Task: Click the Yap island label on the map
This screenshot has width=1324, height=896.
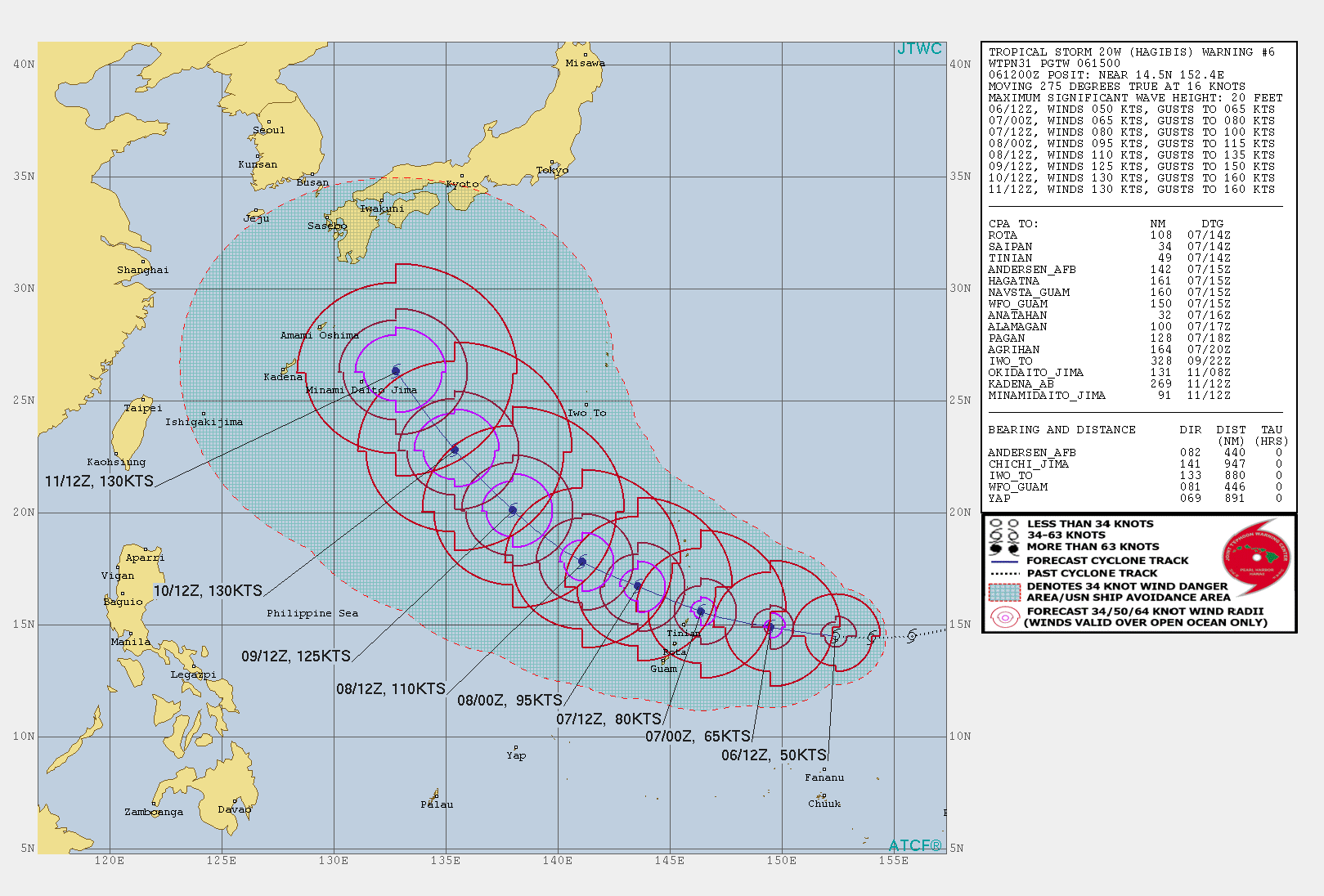Action: 516,755
